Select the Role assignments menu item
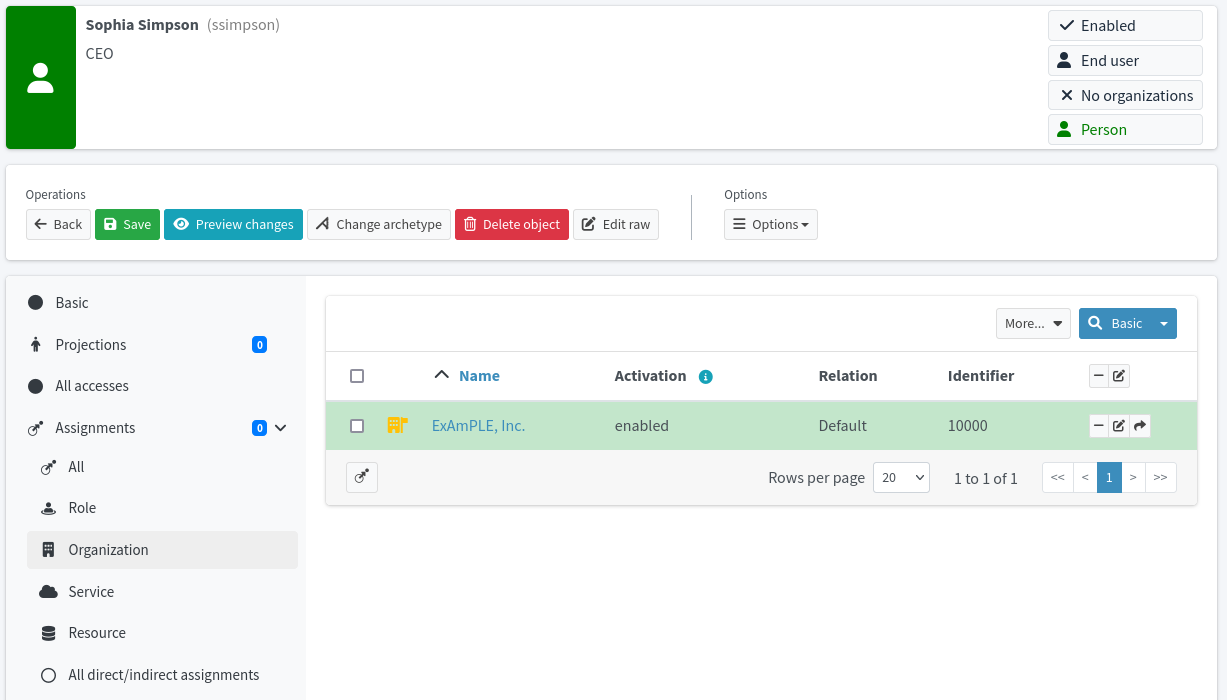Screen dimensions: 1227x700 (82, 508)
